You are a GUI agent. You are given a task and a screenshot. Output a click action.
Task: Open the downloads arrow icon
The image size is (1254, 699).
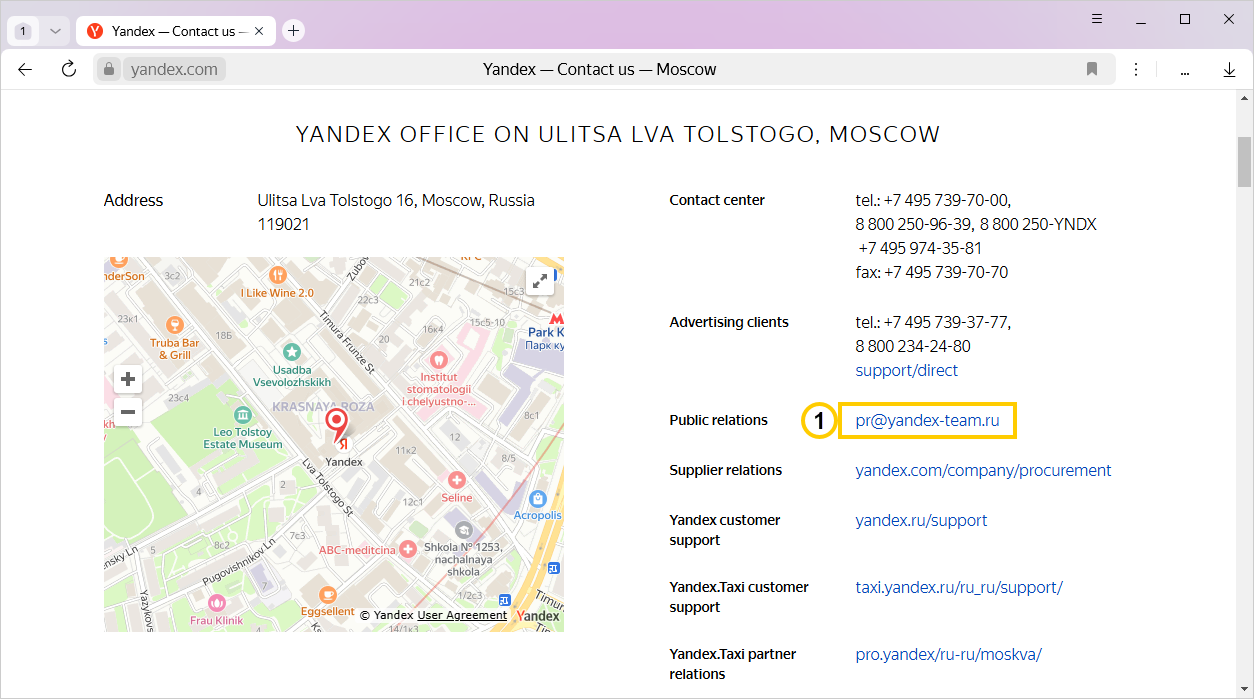(x=1229, y=69)
